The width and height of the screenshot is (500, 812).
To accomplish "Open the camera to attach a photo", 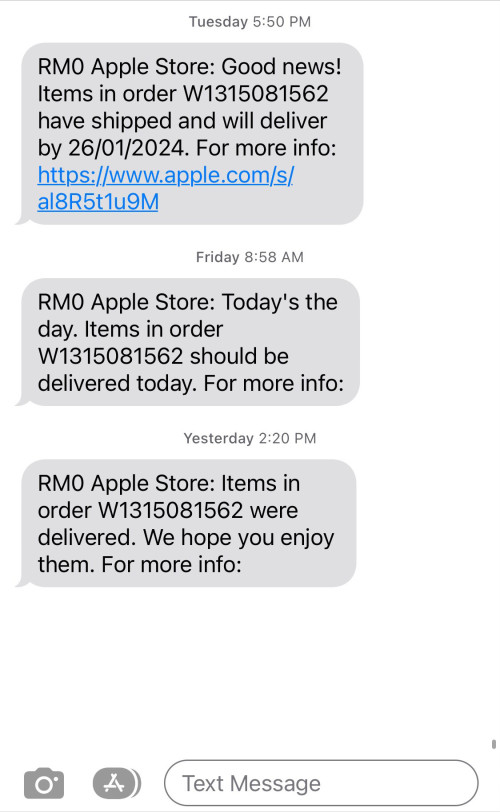I will (x=44, y=783).
